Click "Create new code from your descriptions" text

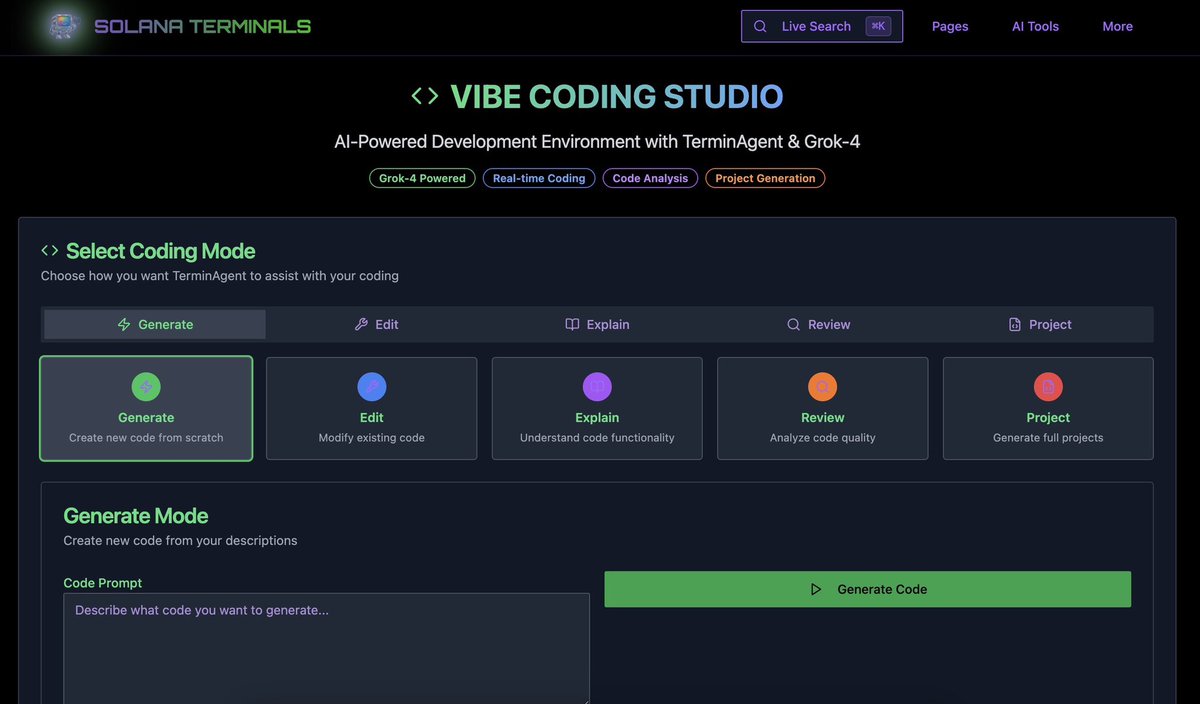[x=180, y=541]
